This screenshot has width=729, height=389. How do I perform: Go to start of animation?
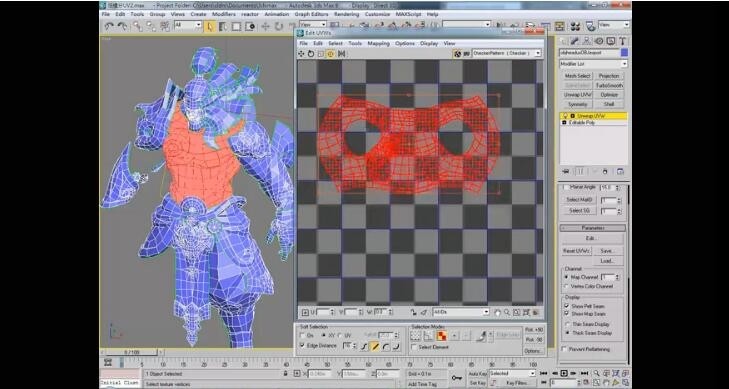[x=543, y=373]
